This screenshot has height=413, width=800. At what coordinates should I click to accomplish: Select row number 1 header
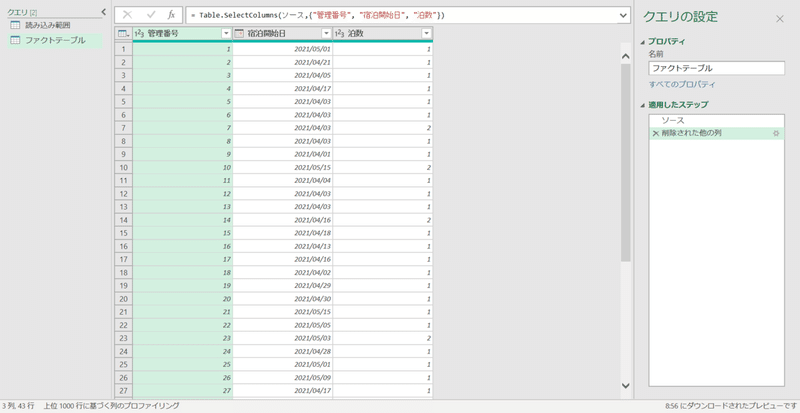[x=123, y=49]
